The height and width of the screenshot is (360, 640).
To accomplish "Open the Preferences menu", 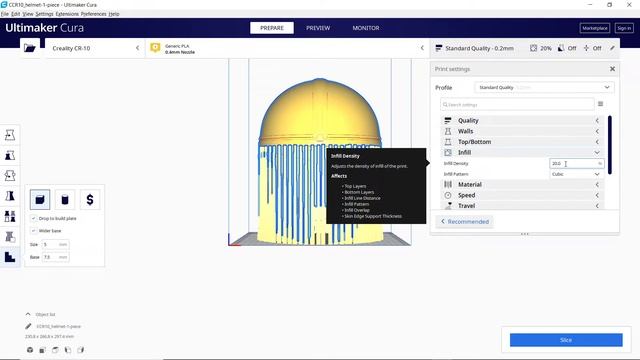I will point(93,14).
